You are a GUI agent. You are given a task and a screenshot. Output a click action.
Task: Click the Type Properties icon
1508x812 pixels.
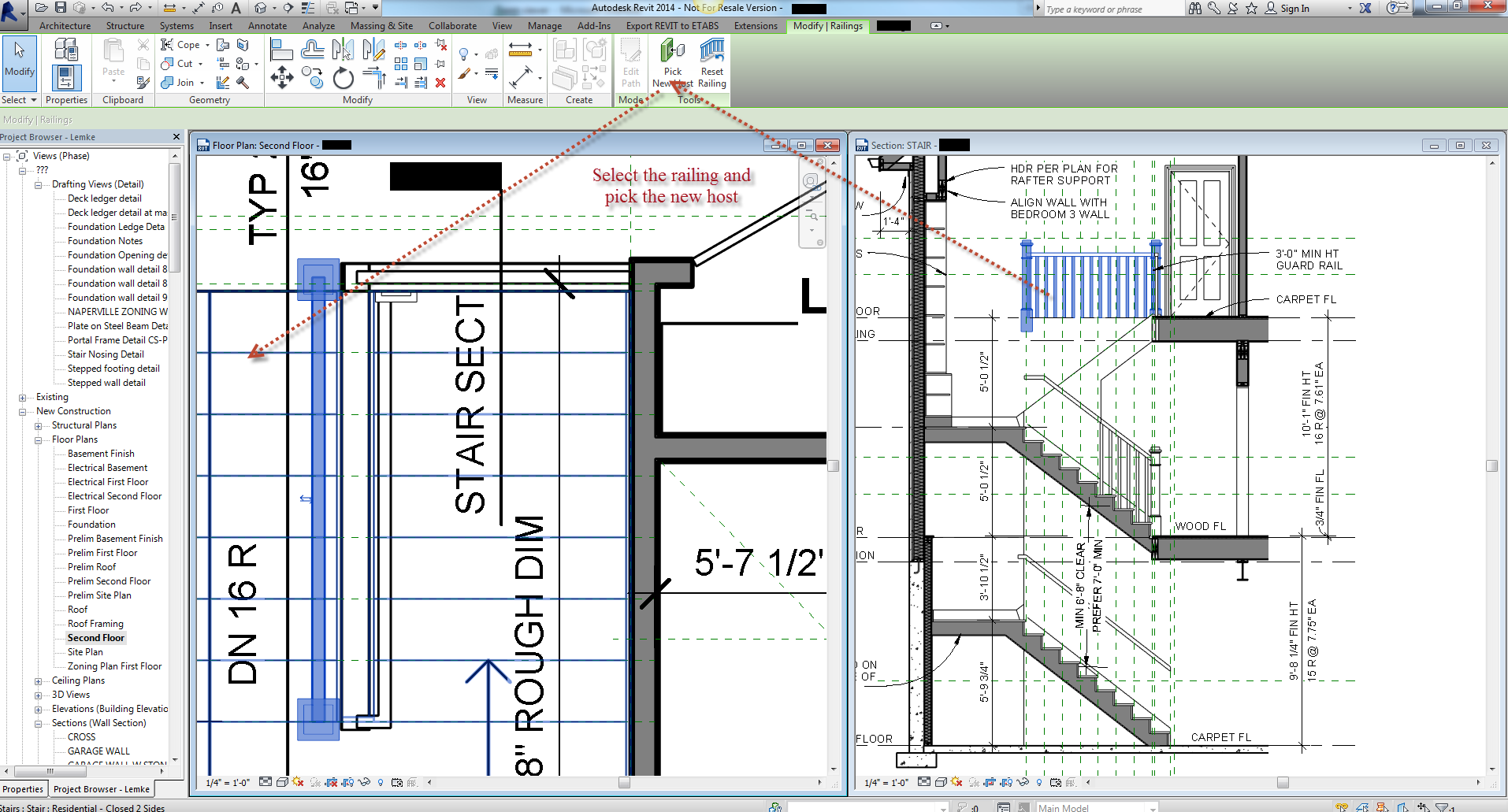(66, 50)
